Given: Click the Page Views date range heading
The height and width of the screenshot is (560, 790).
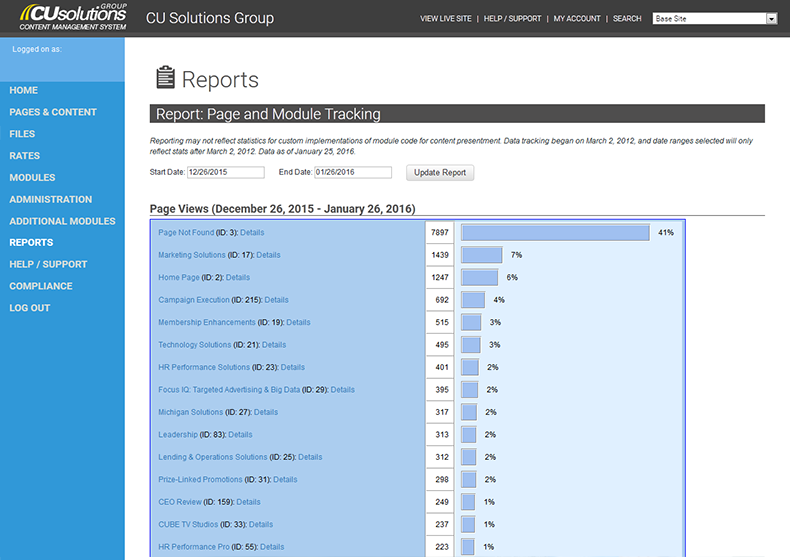Looking at the screenshot, I should 282,209.
